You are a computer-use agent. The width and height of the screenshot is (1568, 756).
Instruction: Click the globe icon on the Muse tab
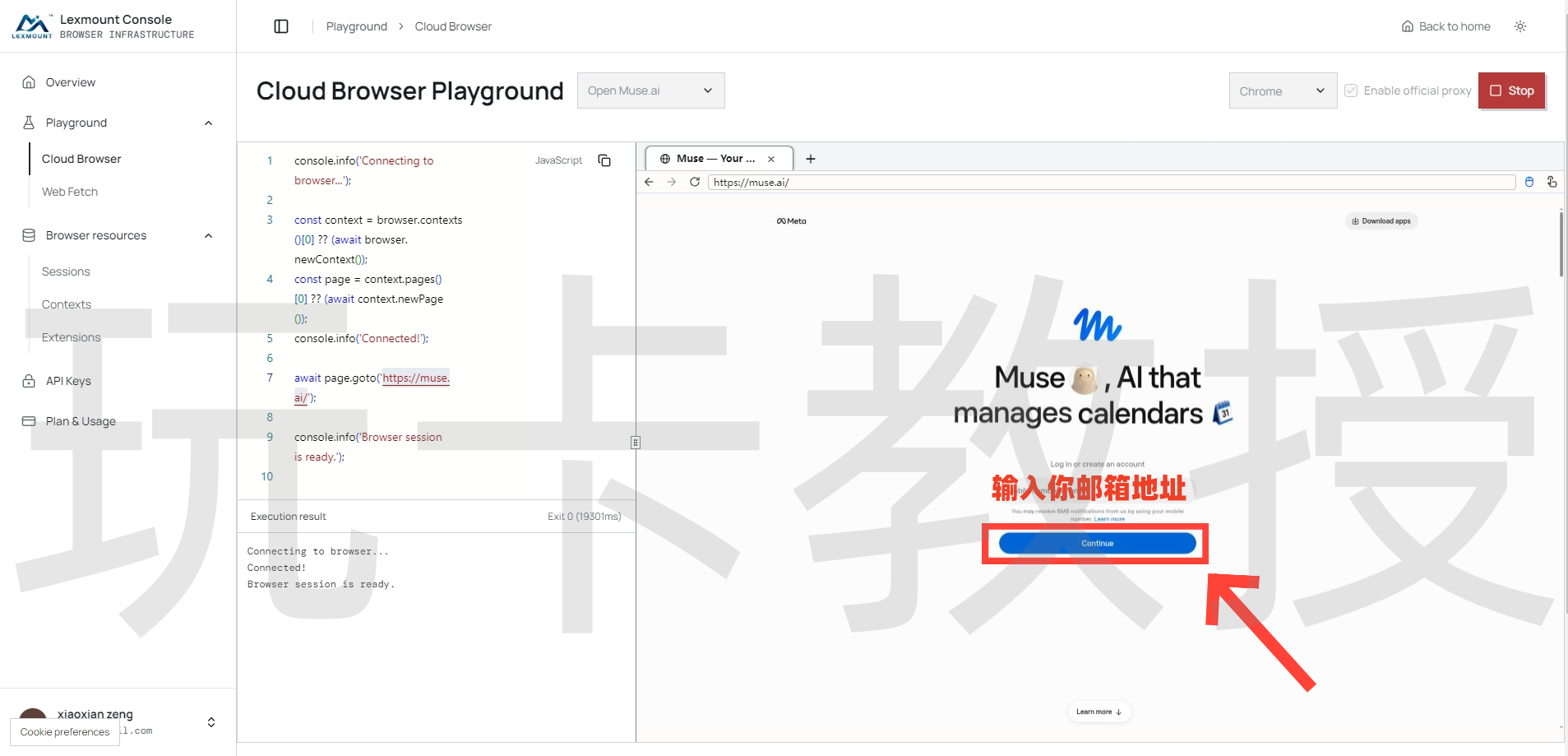[x=665, y=159]
